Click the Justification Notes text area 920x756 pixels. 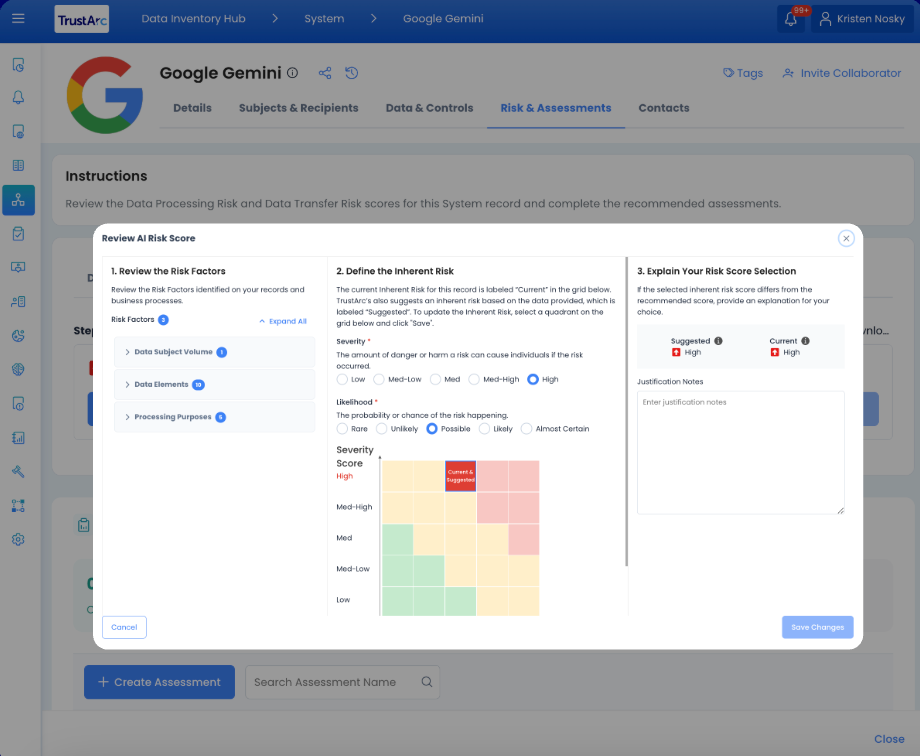741,450
